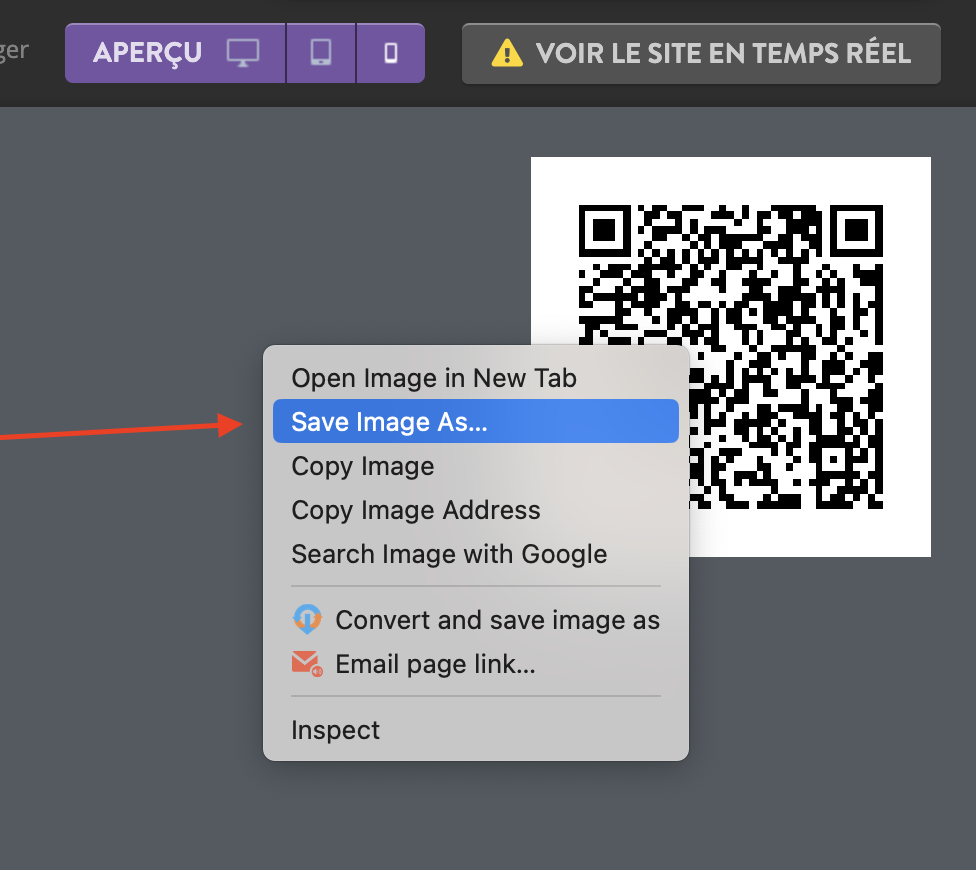Choose Open Image in New Tab

[x=476, y=378]
